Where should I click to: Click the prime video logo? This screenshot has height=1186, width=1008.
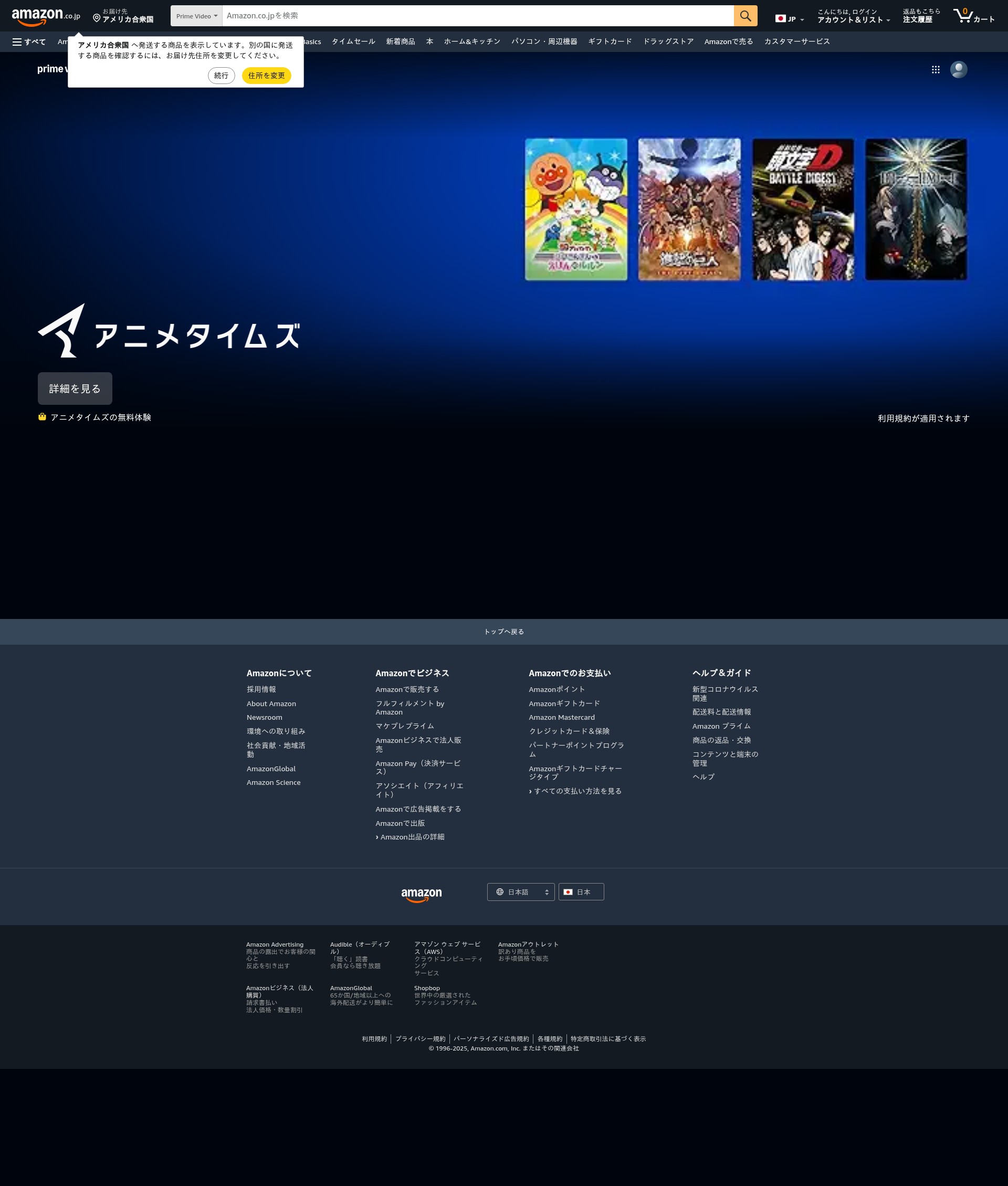click(x=52, y=69)
